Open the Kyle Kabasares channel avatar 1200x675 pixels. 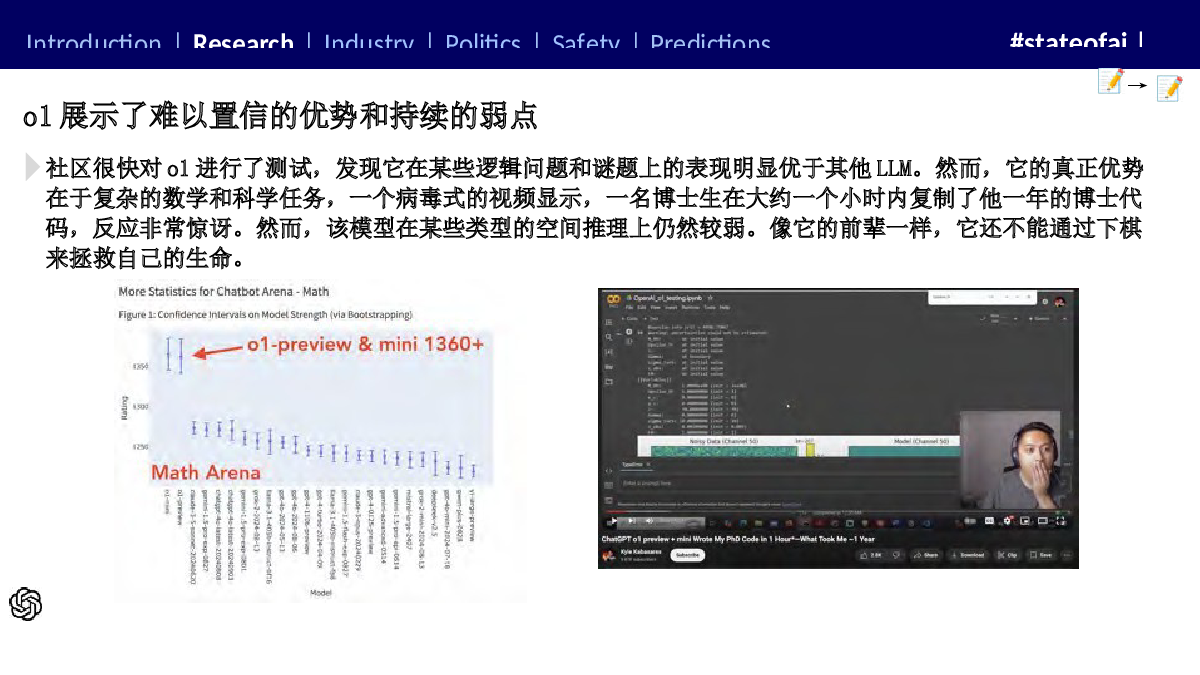pos(609,554)
